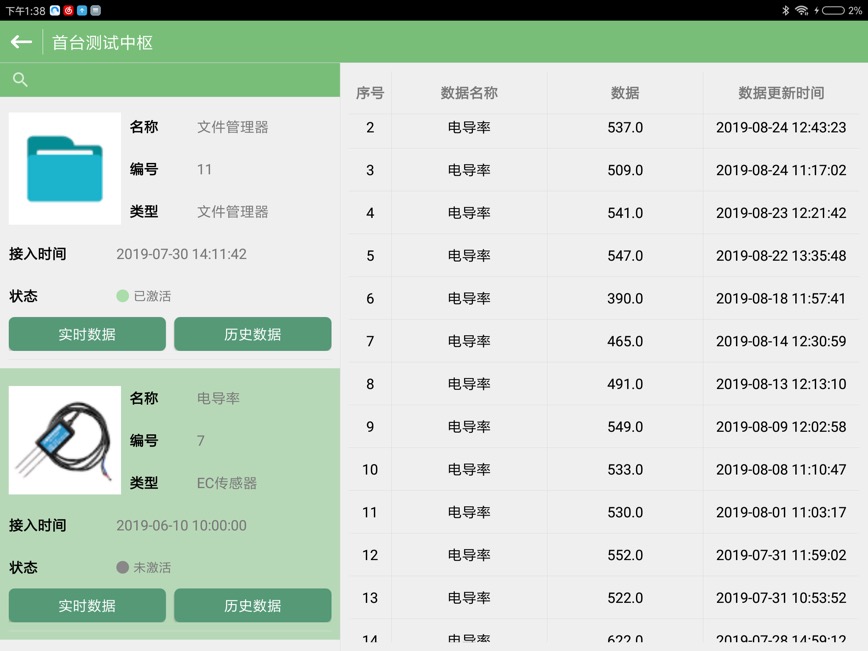Tap the Wi-Fi icon in status bar
This screenshot has height=651, width=868.
(801, 10)
